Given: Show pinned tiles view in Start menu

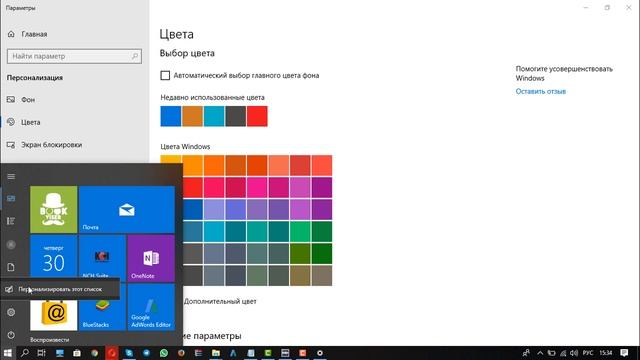Looking at the screenshot, I should tap(11, 199).
